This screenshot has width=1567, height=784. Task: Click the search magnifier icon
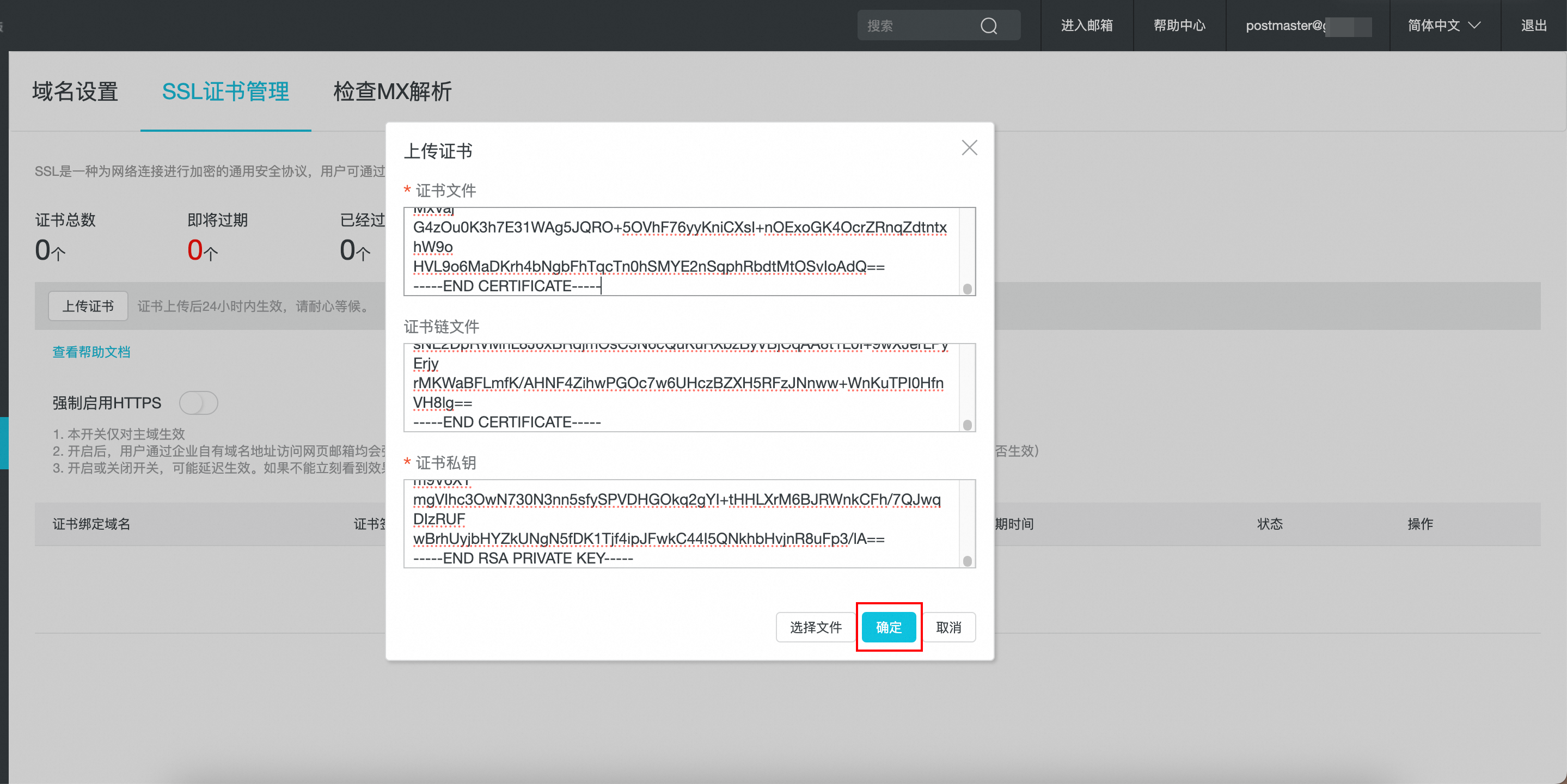coord(989,26)
